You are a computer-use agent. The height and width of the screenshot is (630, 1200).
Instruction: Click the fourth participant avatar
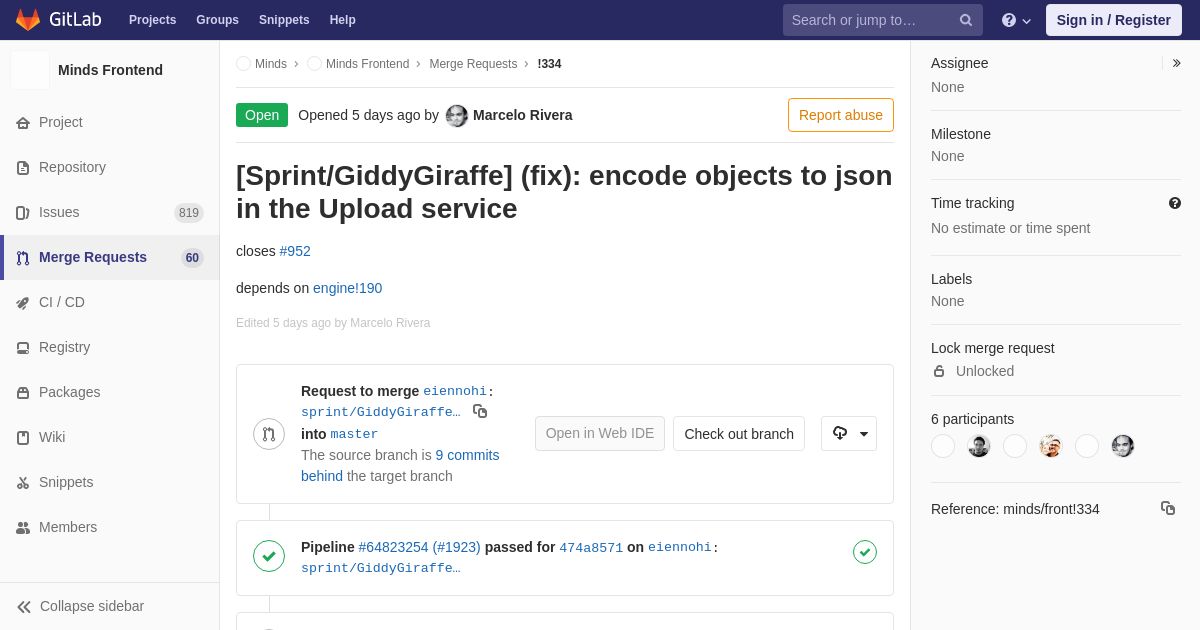click(x=1051, y=446)
